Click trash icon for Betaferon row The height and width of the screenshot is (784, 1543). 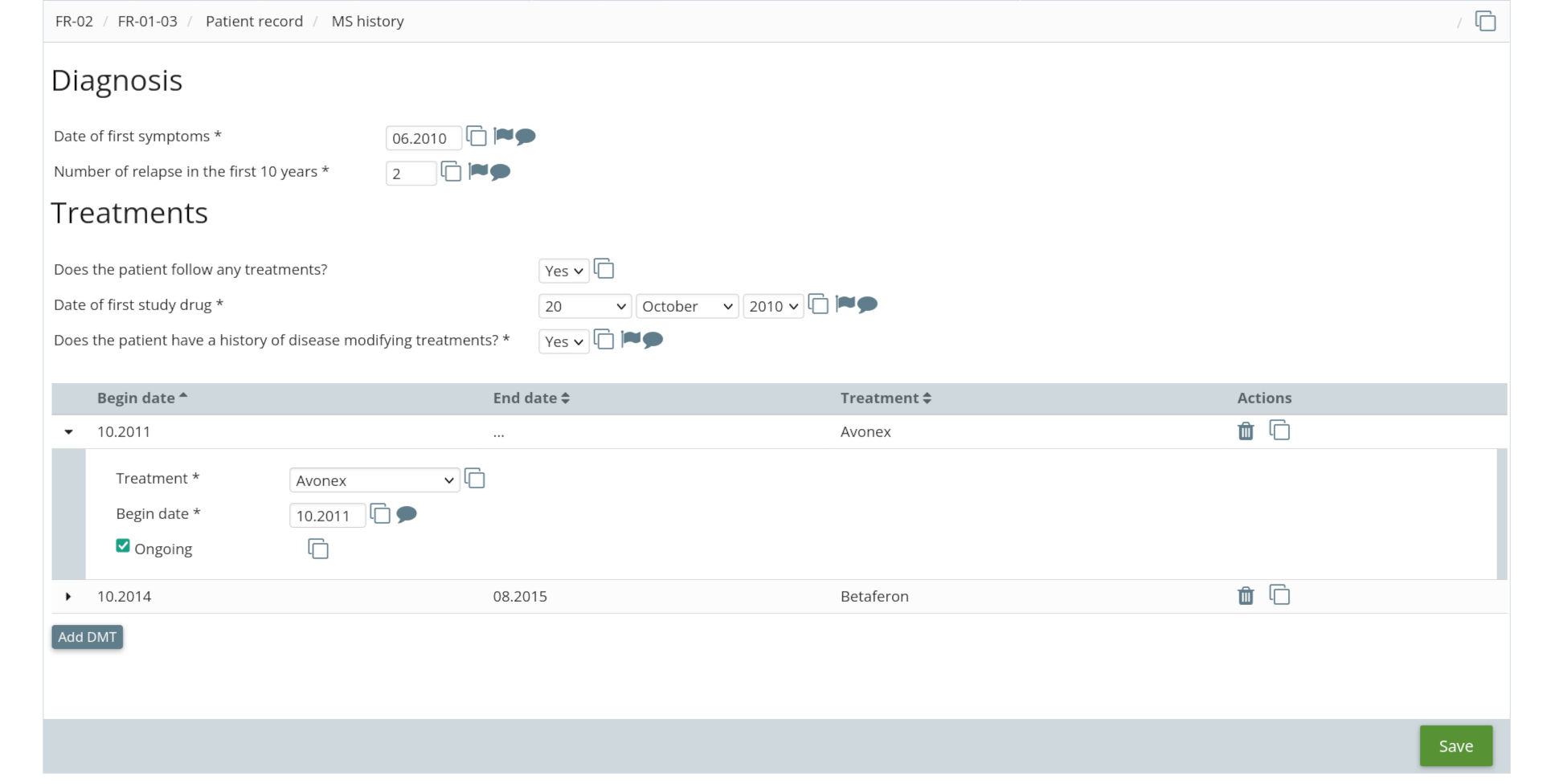tap(1246, 596)
